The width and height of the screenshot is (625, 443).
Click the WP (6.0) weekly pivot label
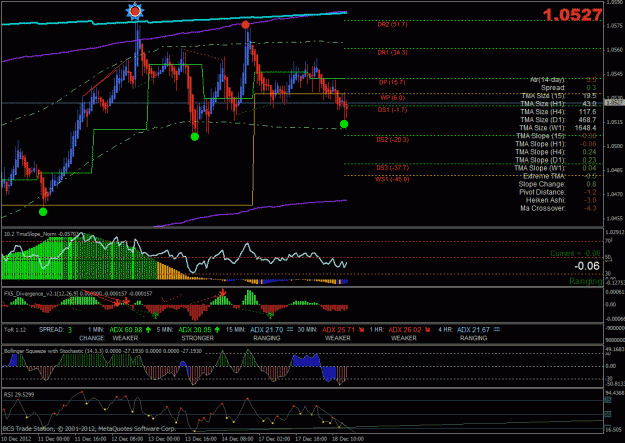(x=392, y=98)
